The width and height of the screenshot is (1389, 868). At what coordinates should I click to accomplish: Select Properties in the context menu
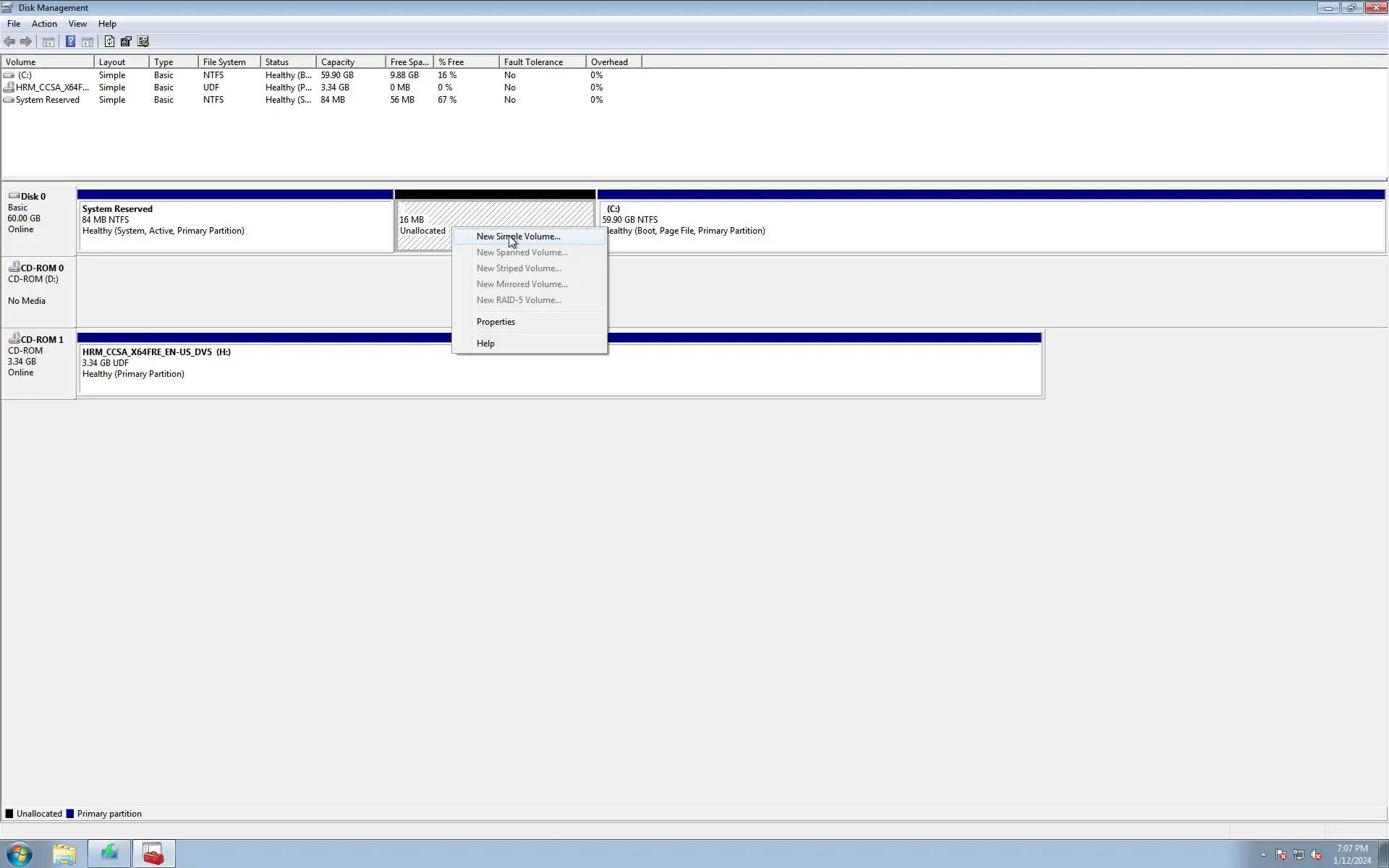pyautogui.click(x=496, y=322)
